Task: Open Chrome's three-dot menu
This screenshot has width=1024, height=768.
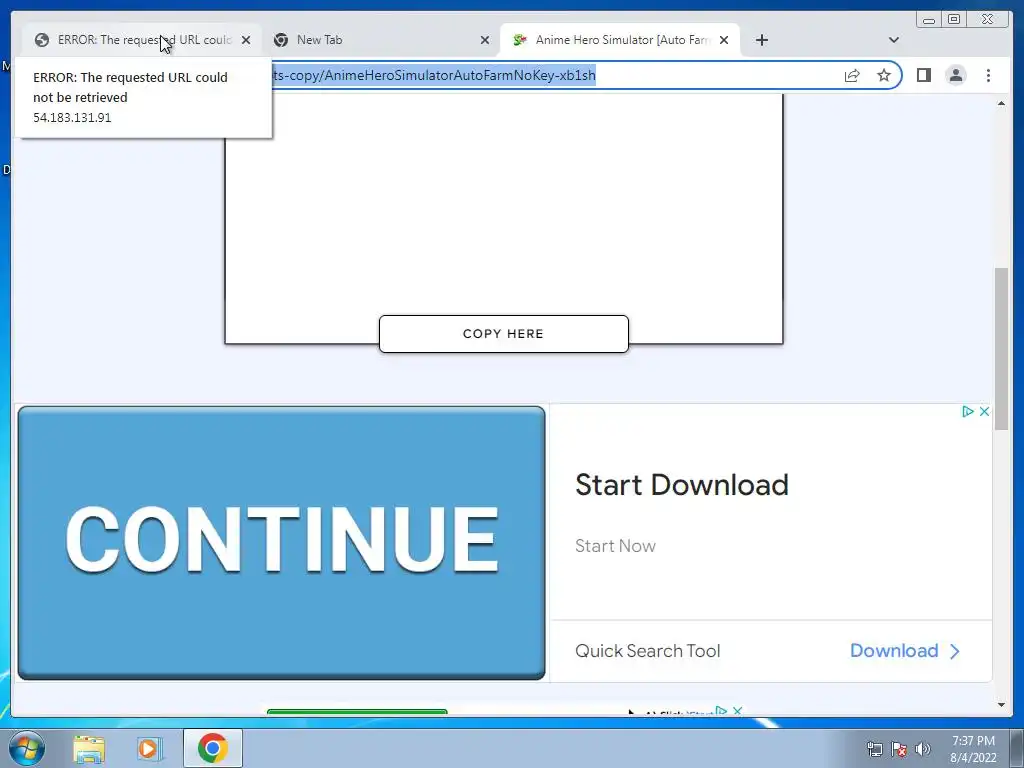Action: (x=988, y=75)
